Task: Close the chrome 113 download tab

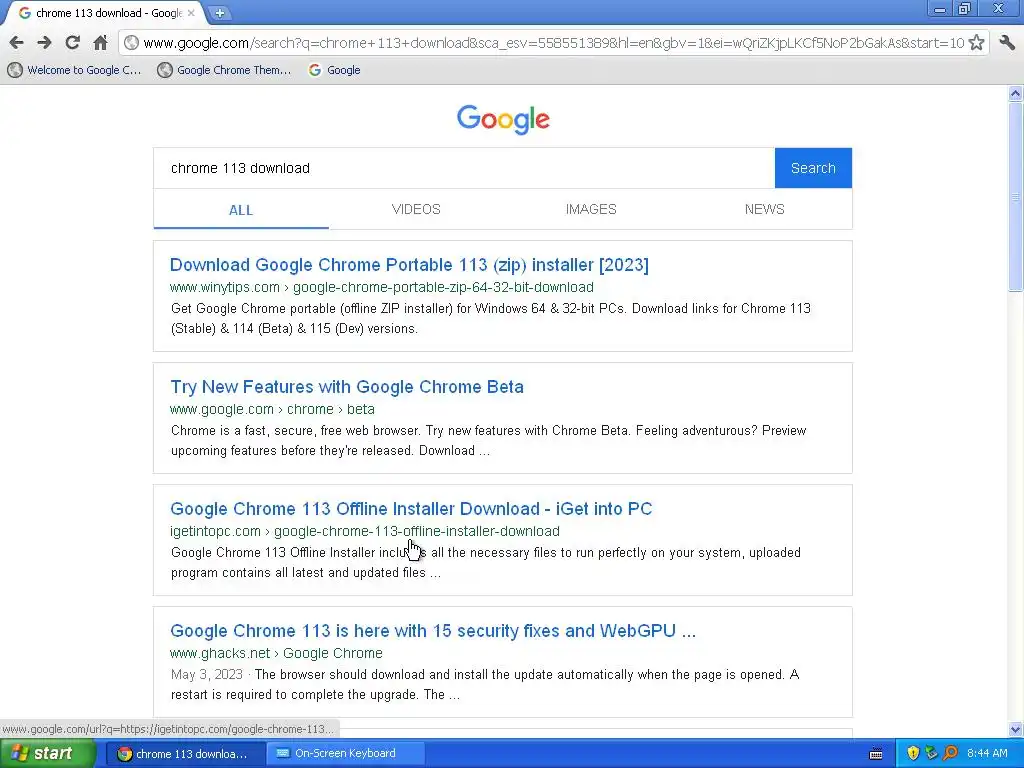Action: pos(191,13)
